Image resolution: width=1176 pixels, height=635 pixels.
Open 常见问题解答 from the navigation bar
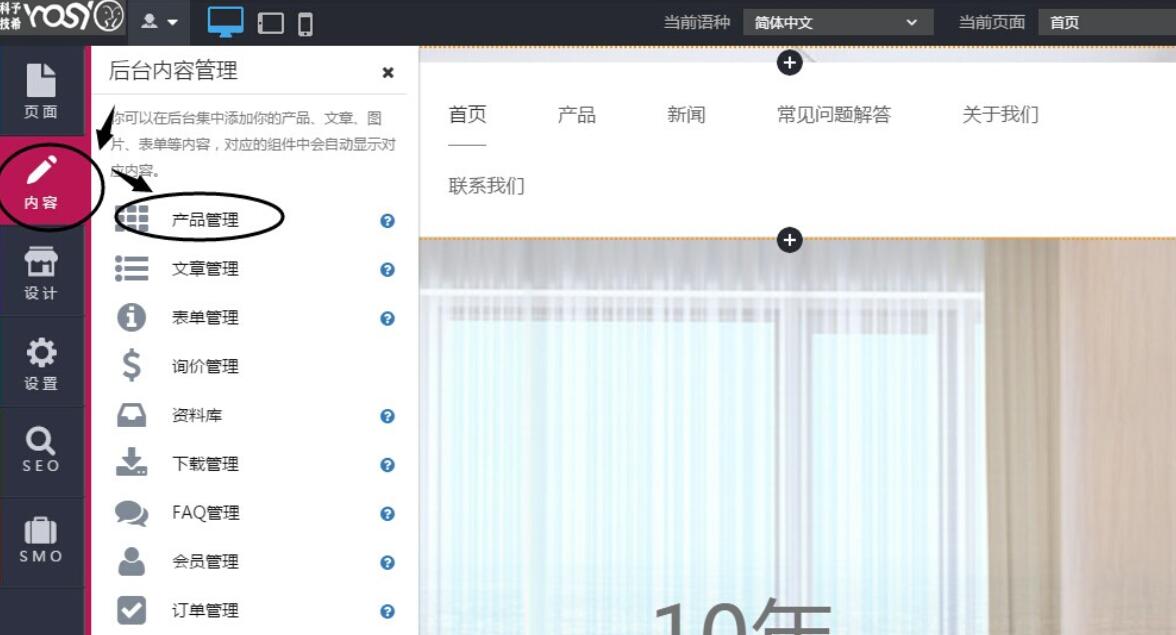click(x=837, y=115)
